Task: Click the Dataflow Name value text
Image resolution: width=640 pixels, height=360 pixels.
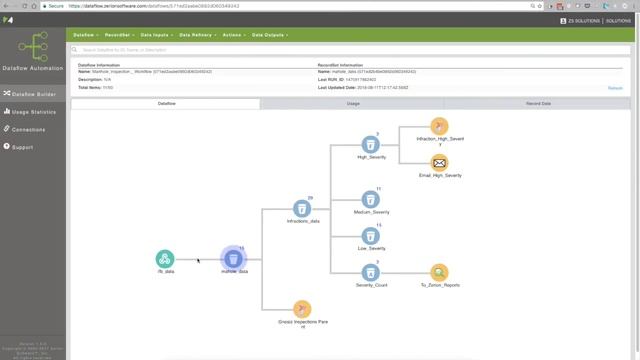Action: point(152,72)
